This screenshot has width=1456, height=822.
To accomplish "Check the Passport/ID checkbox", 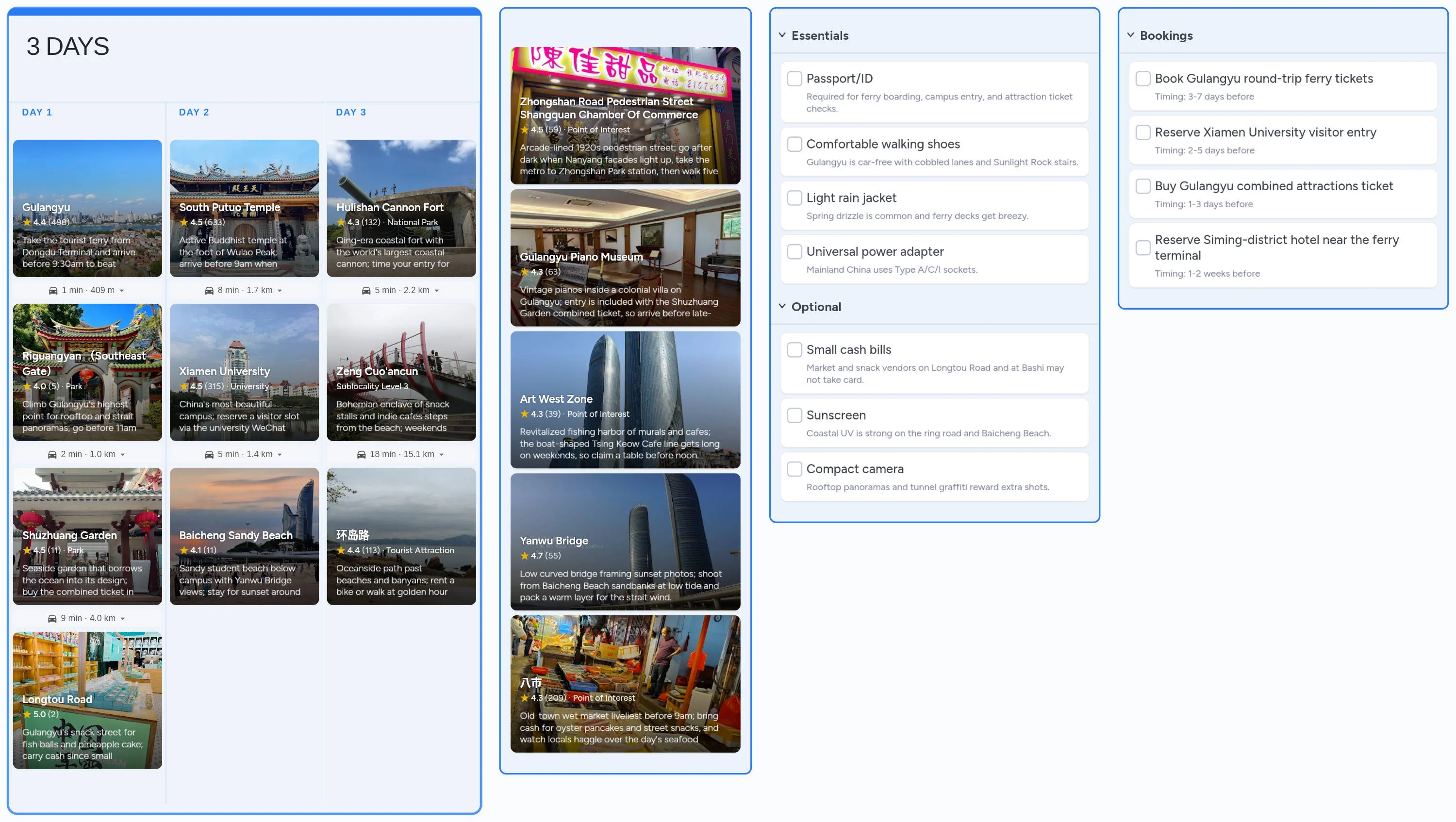I will point(794,79).
